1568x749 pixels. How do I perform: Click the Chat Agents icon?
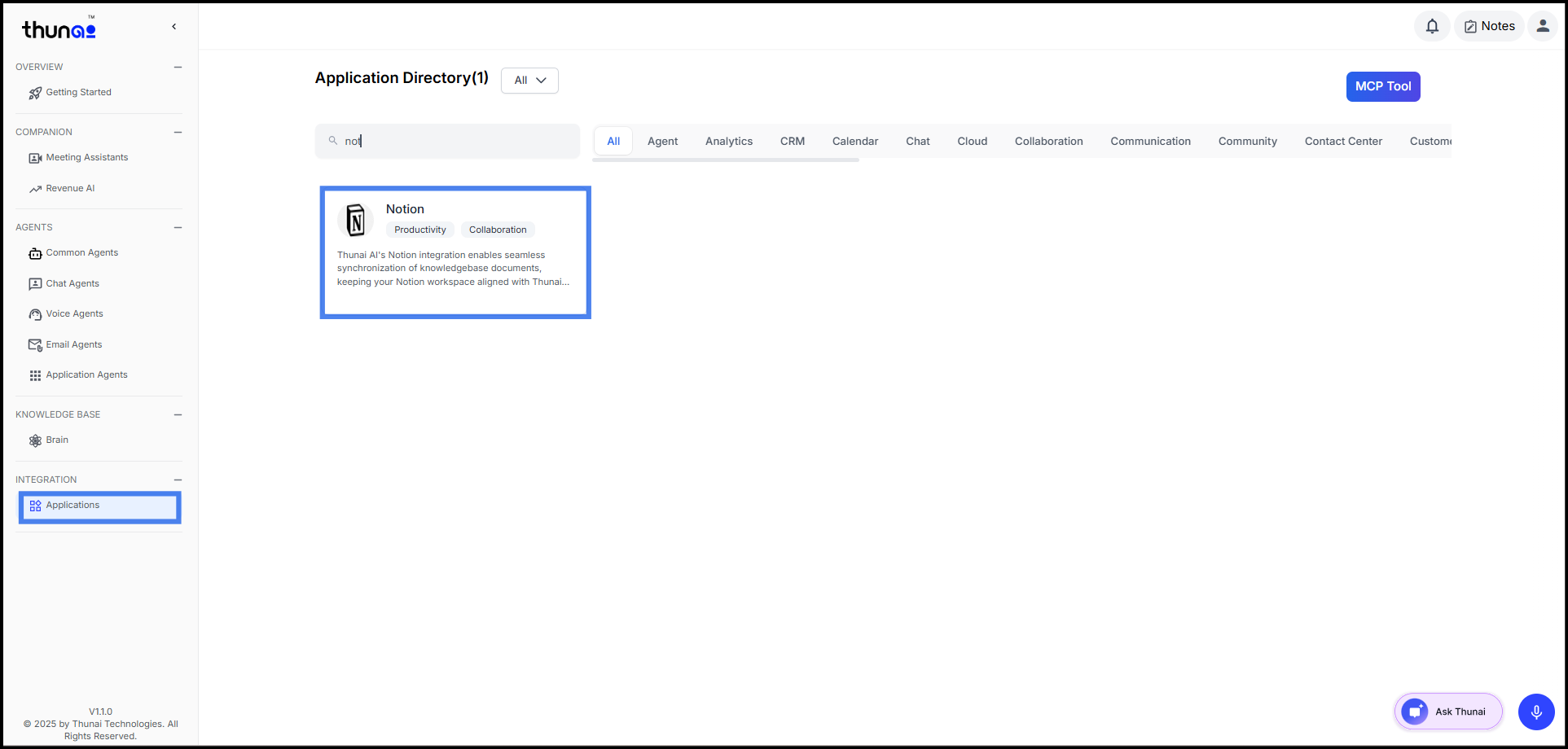[35, 284]
